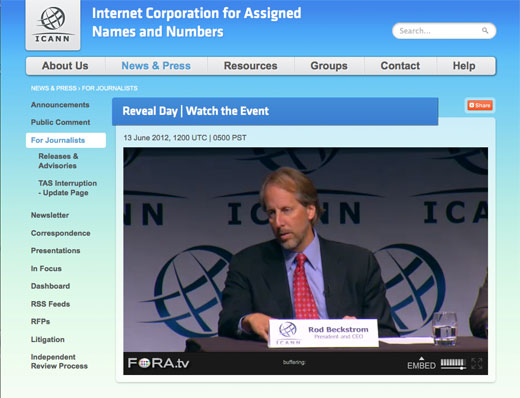Open the Resources menu
The height and width of the screenshot is (398, 520).
251,66
